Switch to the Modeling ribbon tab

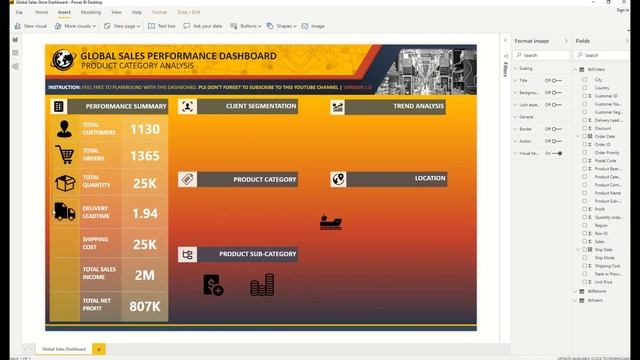pyautogui.click(x=91, y=12)
